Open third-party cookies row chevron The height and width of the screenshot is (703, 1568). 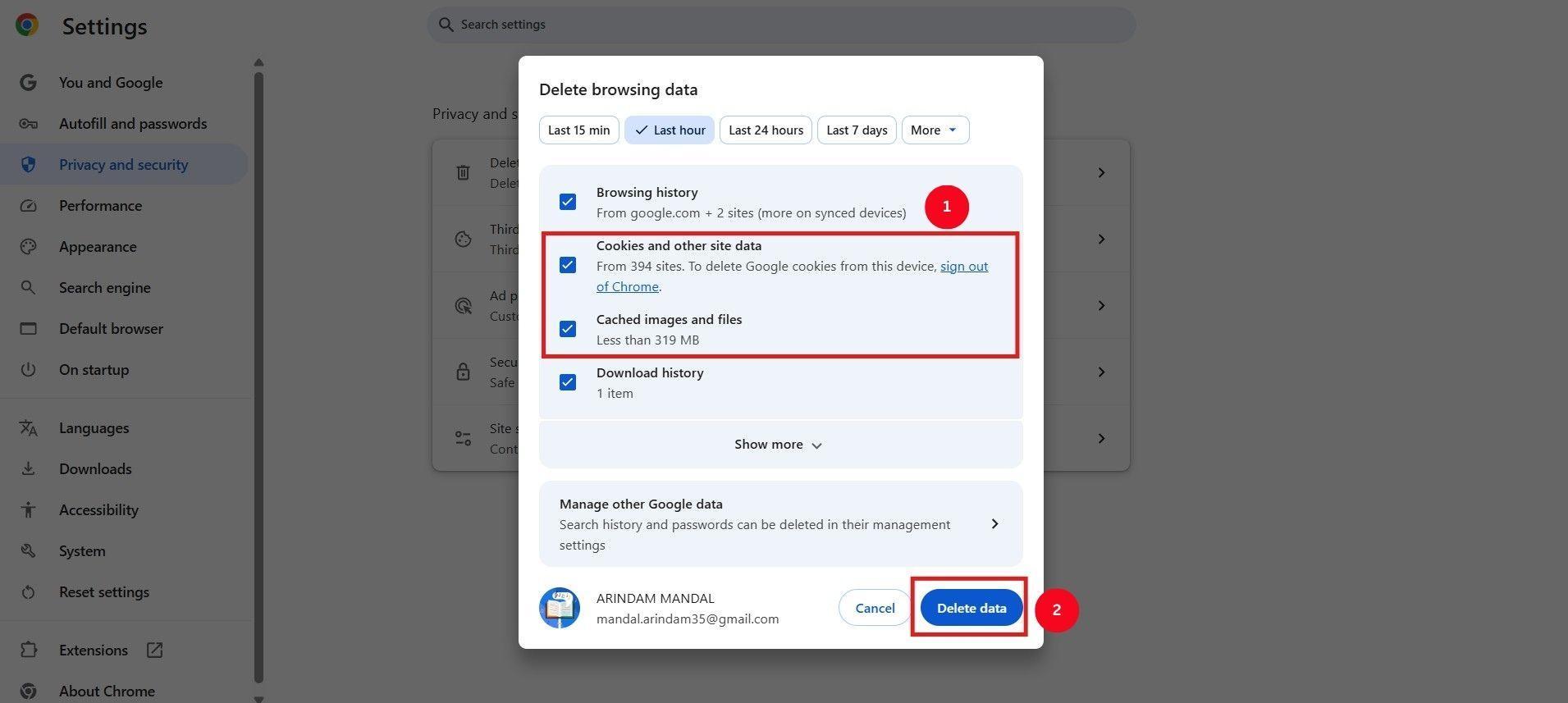pos(1101,239)
